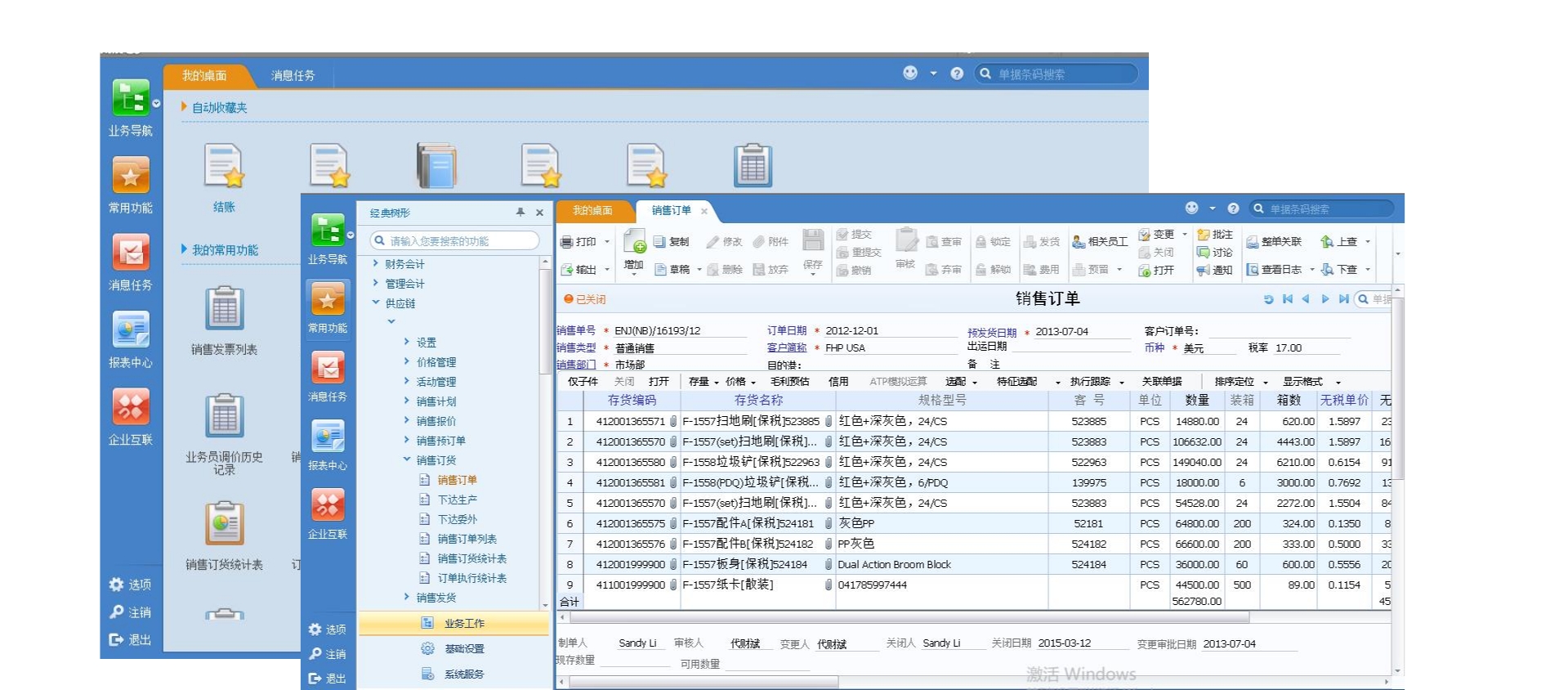Select 销售订单列表 in navigation tree
This screenshot has width=1568, height=690.
(x=467, y=539)
